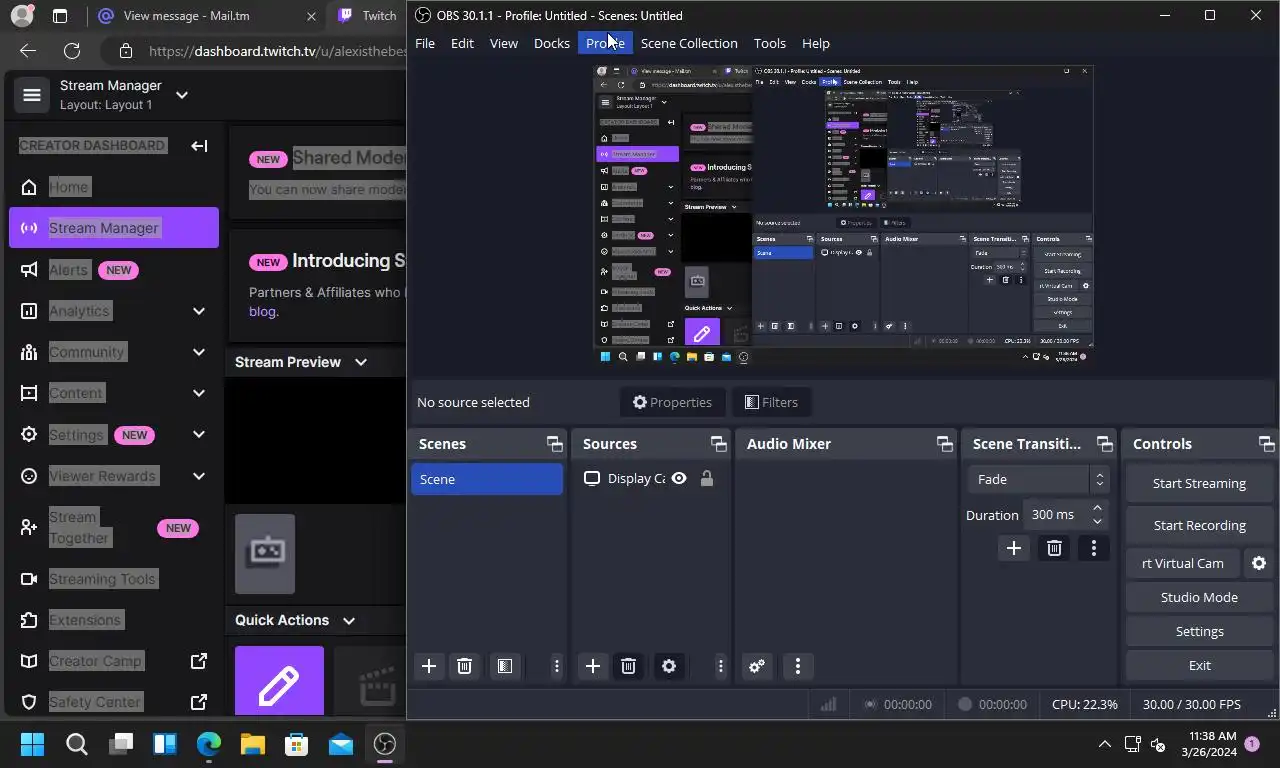Open source Properties button
The image size is (1280, 768).
click(672, 402)
